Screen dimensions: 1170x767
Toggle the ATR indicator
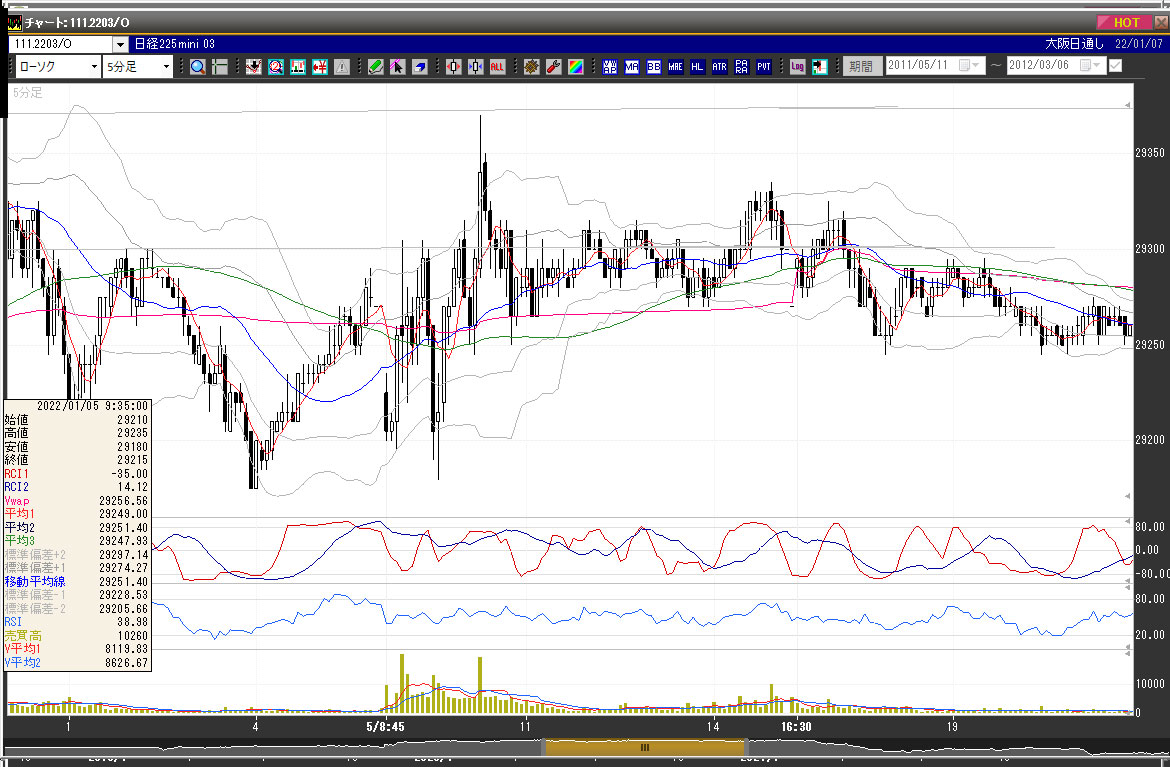click(x=719, y=67)
